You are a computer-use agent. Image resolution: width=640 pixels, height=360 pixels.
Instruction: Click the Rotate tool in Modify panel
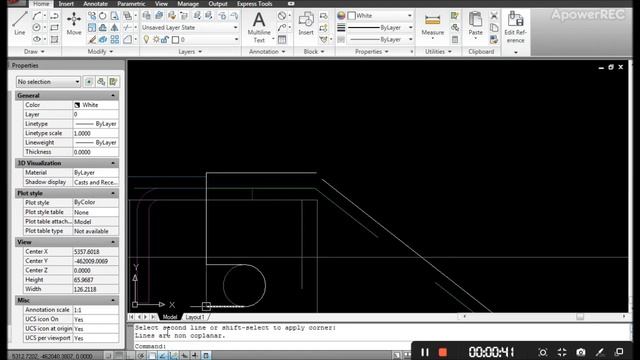[x=103, y=16]
